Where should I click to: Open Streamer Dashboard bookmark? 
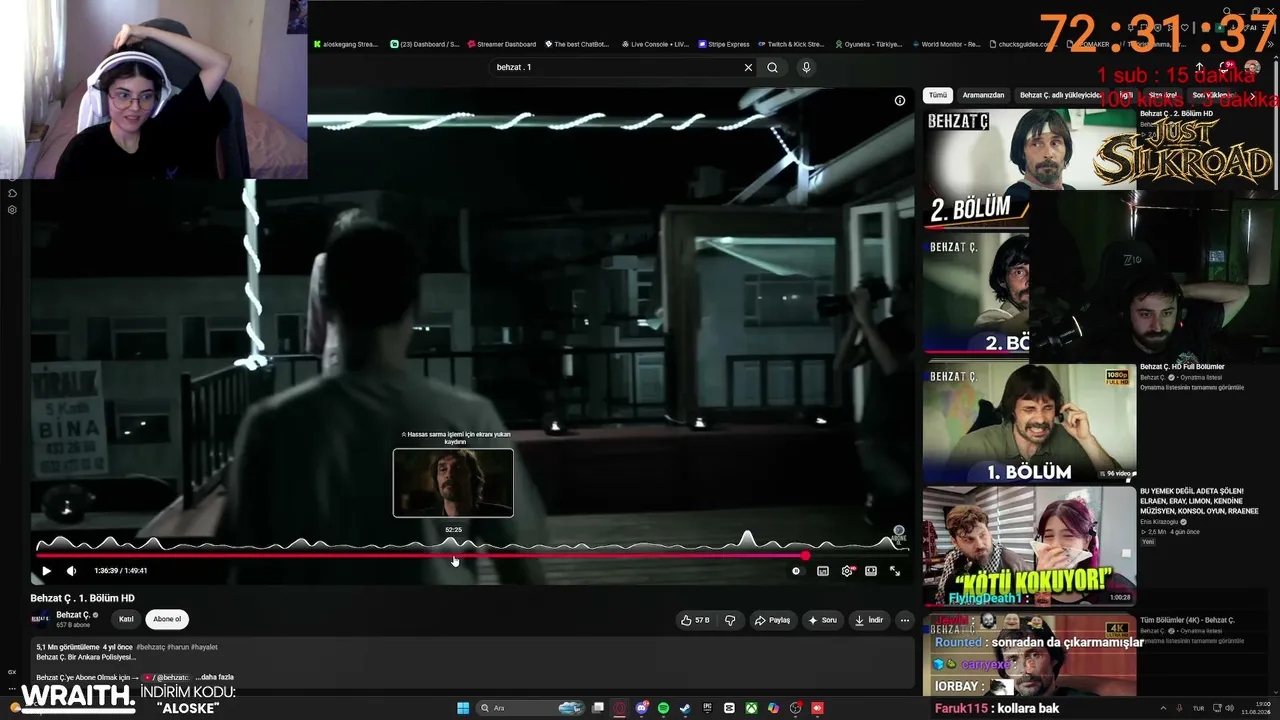click(x=502, y=44)
